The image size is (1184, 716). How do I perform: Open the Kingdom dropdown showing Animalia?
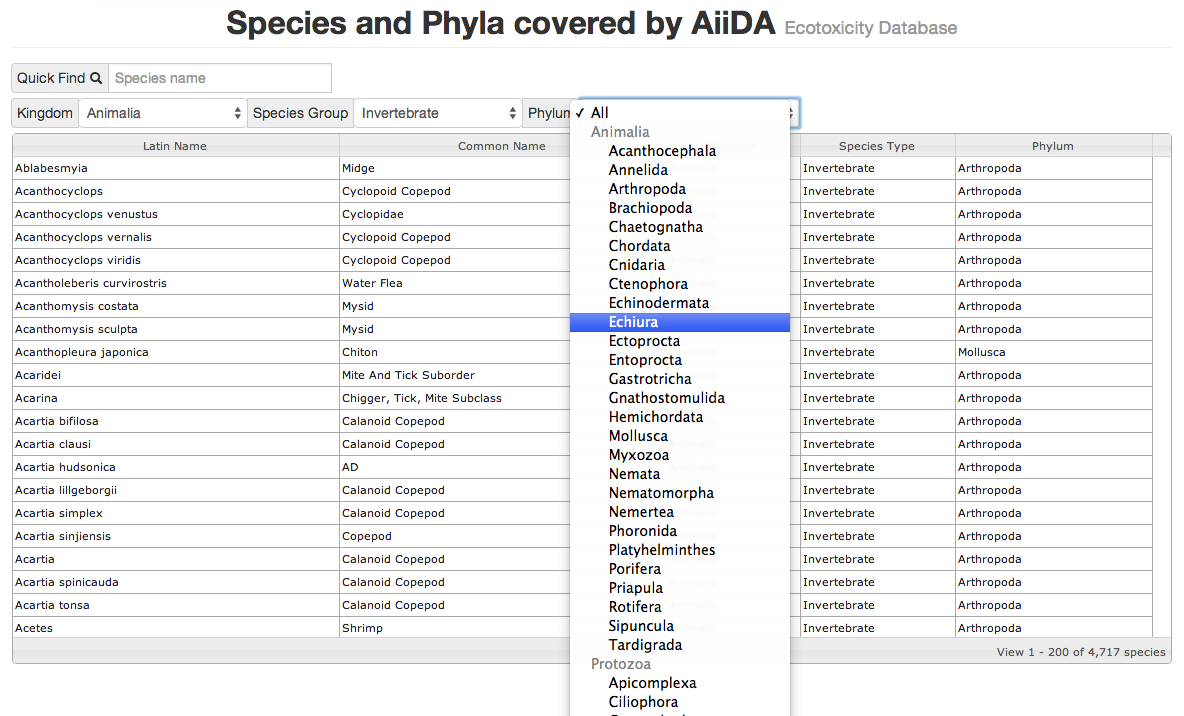point(163,113)
